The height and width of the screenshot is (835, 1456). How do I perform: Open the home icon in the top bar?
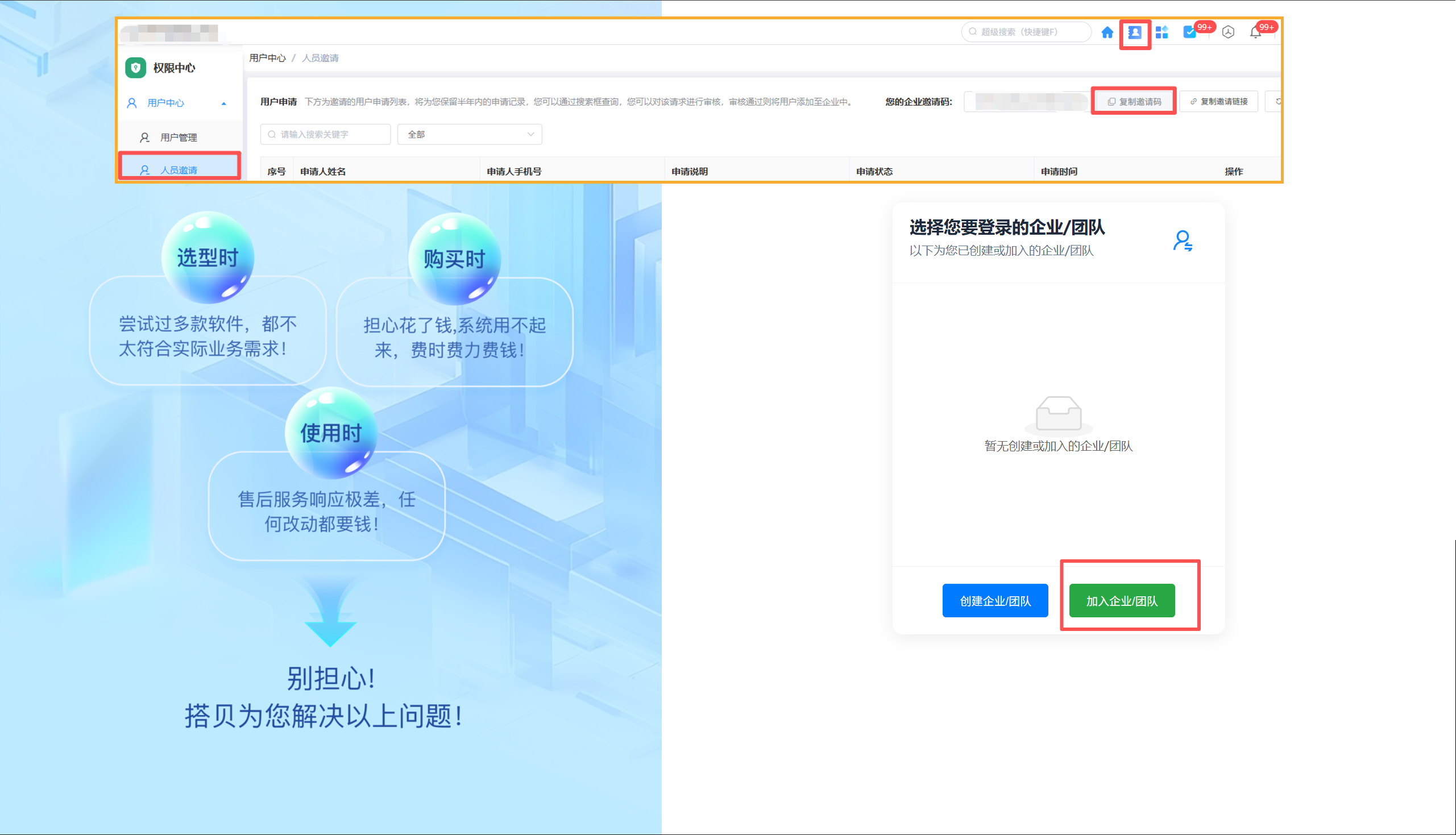tap(1107, 33)
